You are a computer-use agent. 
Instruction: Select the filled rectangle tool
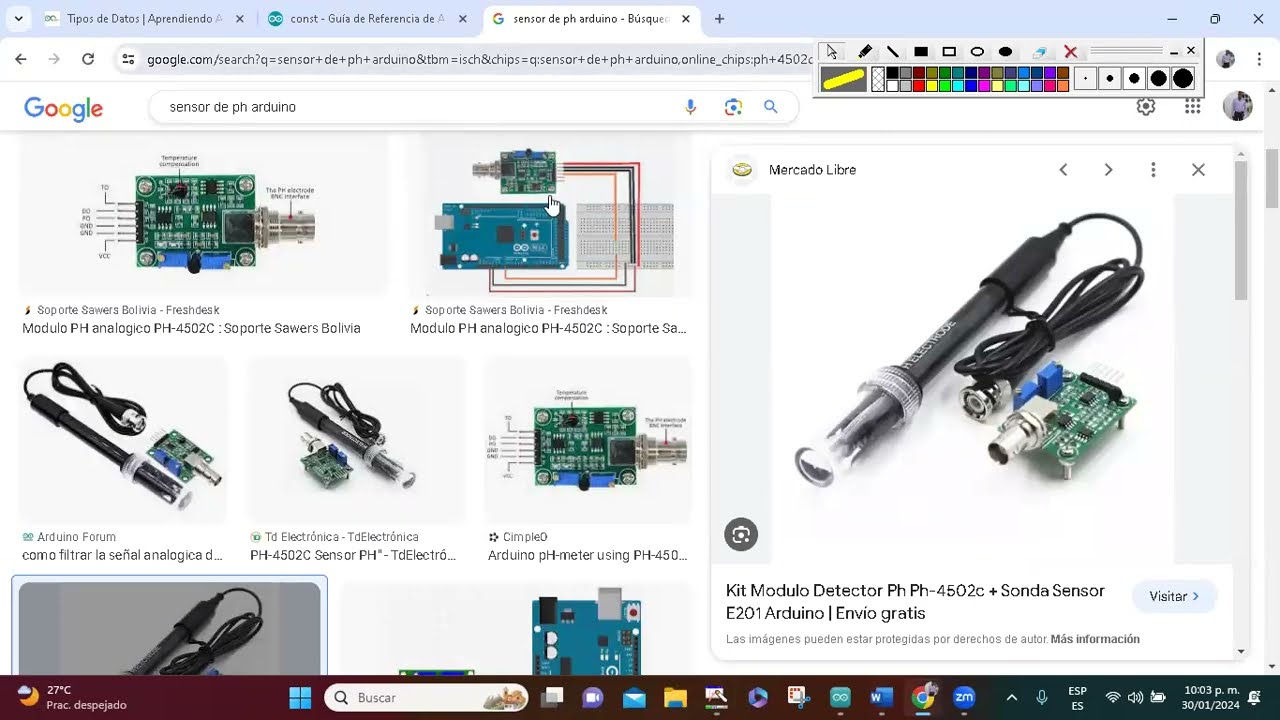tap(921, 52)
